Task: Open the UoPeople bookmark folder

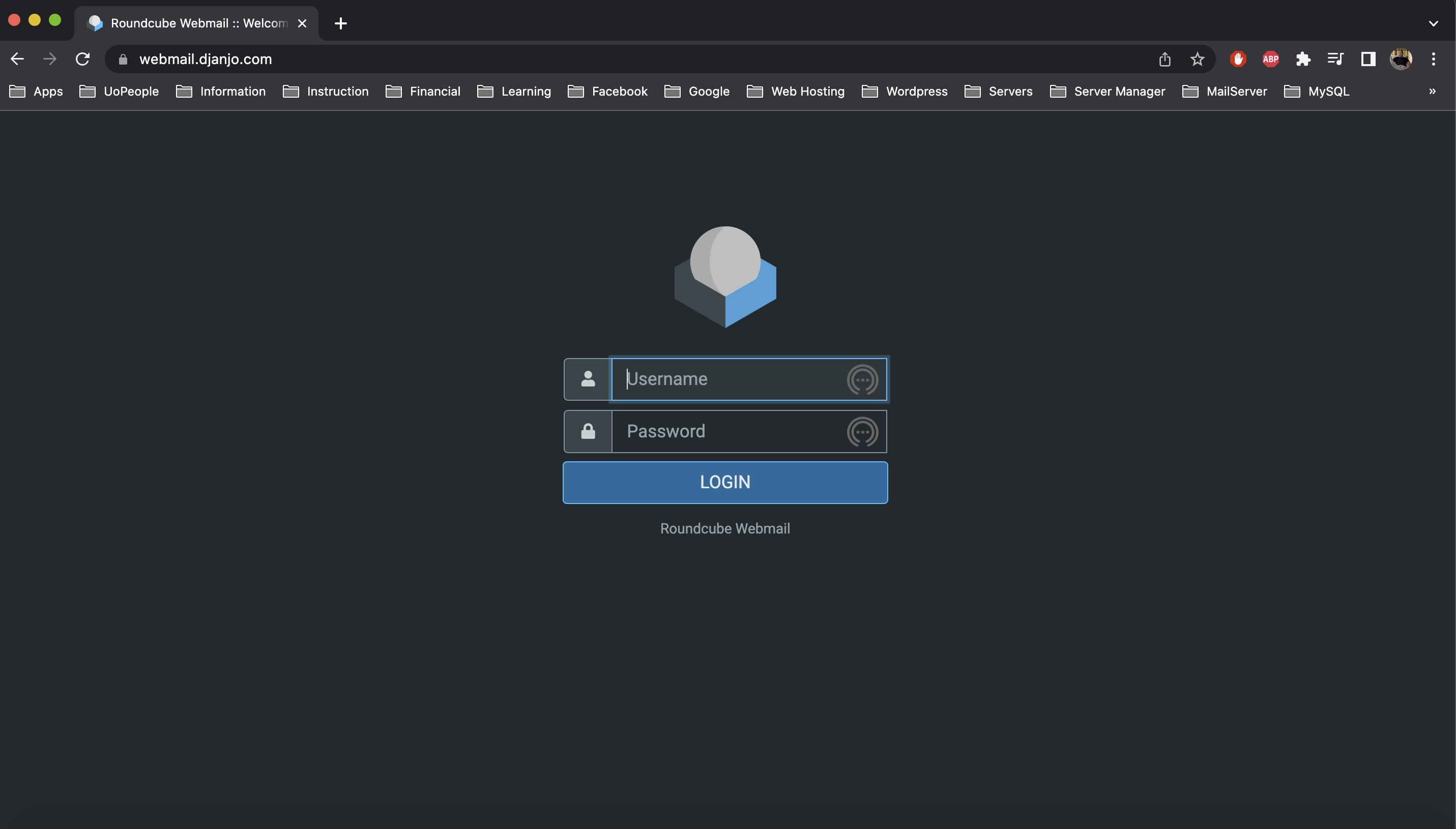Action: tap(119, 91)
